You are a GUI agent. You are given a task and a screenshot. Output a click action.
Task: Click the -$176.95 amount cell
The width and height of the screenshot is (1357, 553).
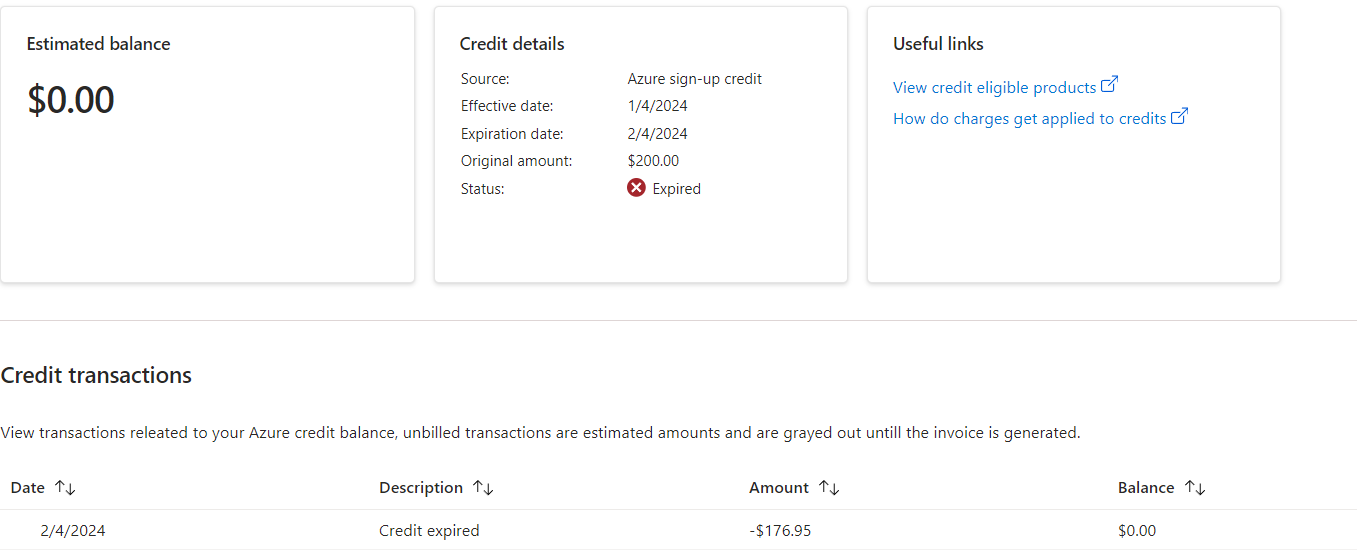[x=780, y=531]
